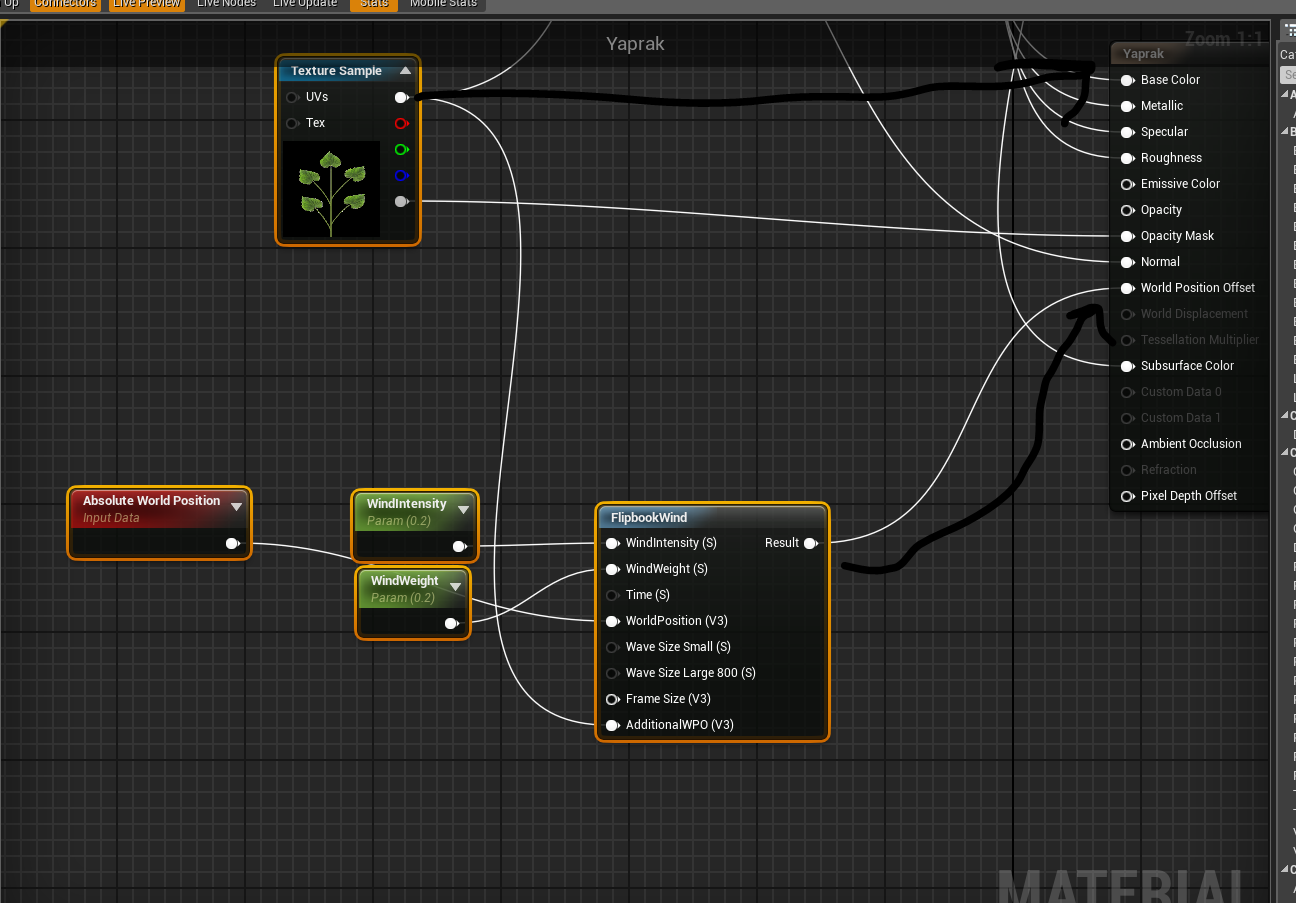Expand the Absolute World Position node arrow
Image resolution: width=1296 pixels, height=903 pixels.
pos(236,506)
